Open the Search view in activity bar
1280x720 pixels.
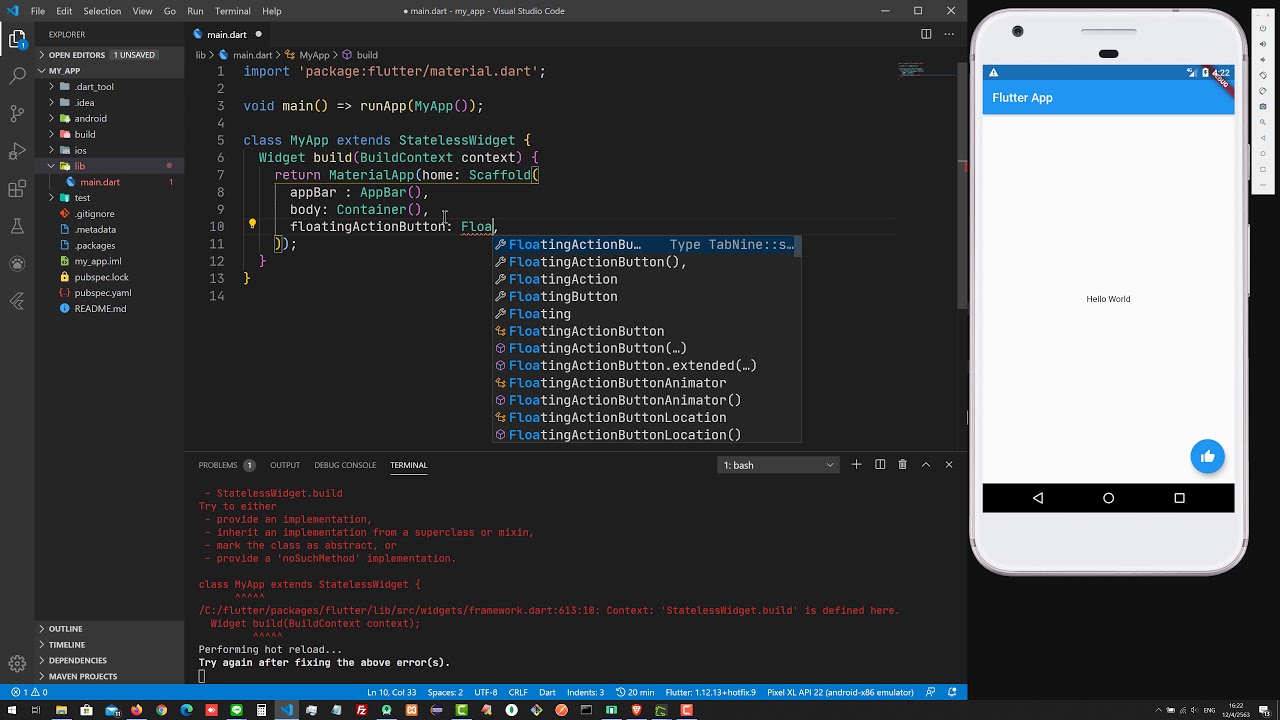[17, 76]
